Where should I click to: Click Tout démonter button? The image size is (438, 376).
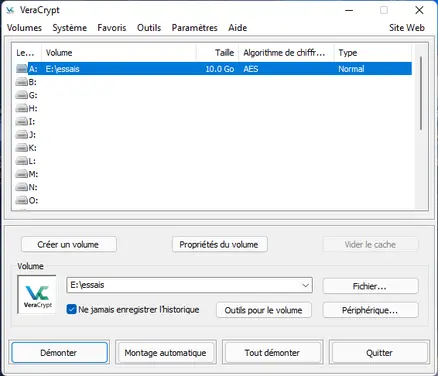click(x=272, y=352)
